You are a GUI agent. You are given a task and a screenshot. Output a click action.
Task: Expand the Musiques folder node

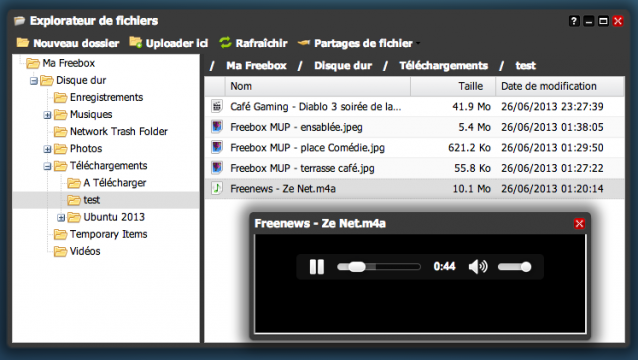point(47,115)
